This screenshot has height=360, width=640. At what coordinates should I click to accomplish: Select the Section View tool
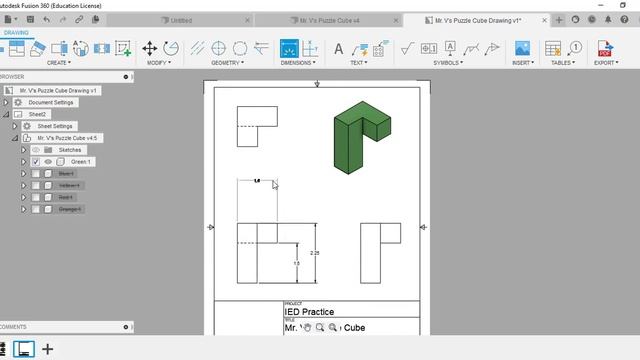[x=59, y=48]
